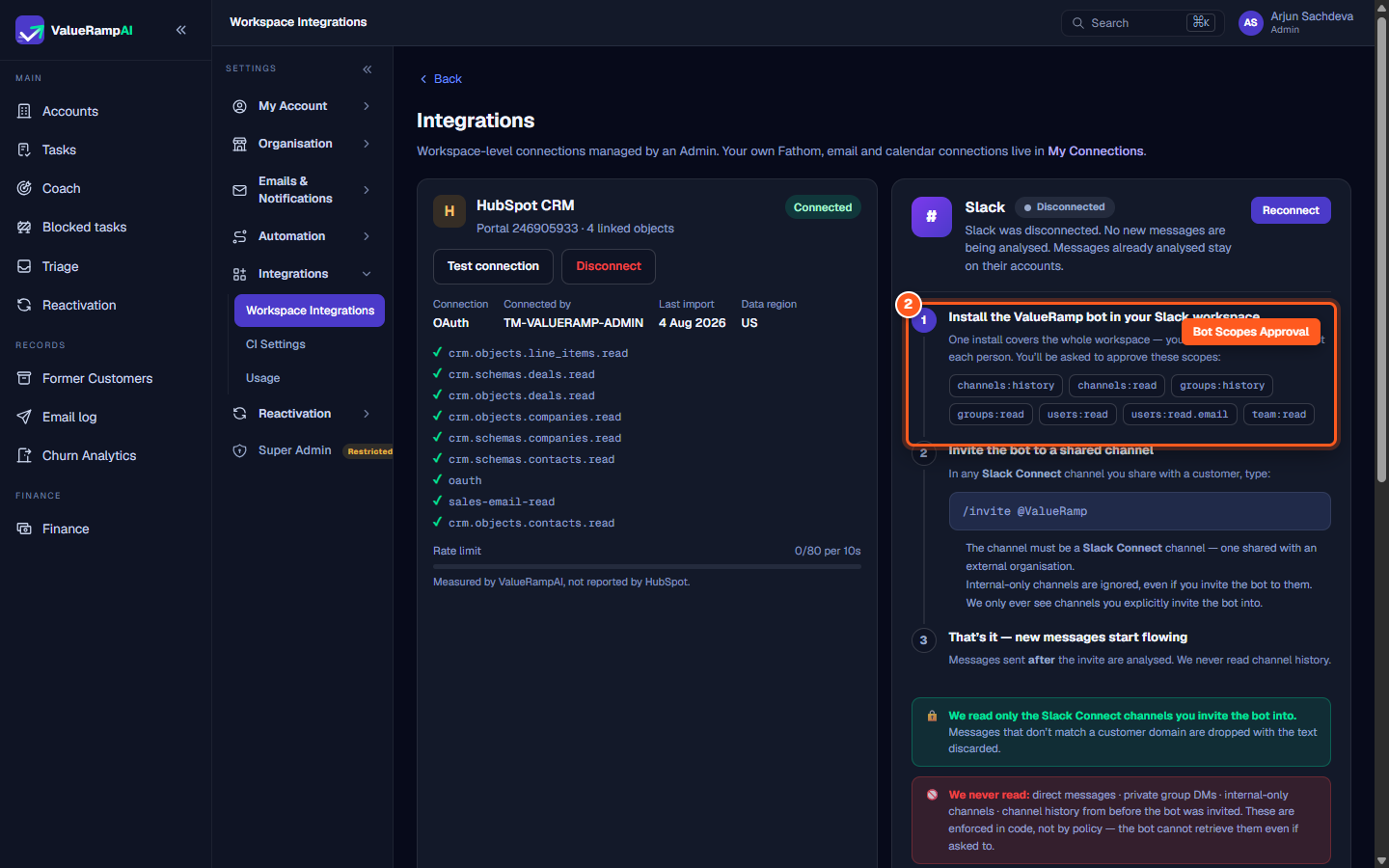Select Workspace Integrations submenu item

pos(310,311)
